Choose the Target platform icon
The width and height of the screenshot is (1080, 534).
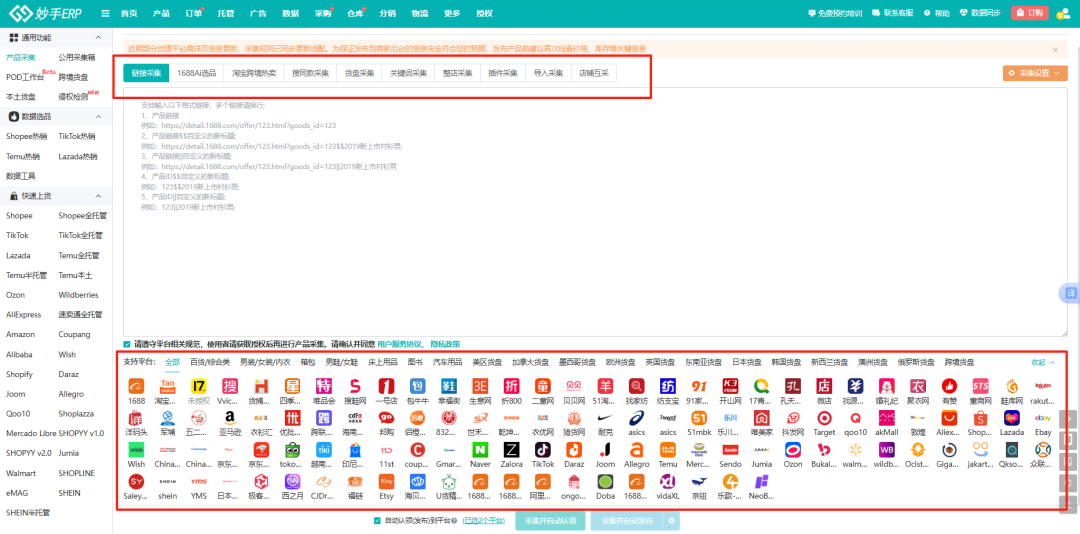point(824,418)
